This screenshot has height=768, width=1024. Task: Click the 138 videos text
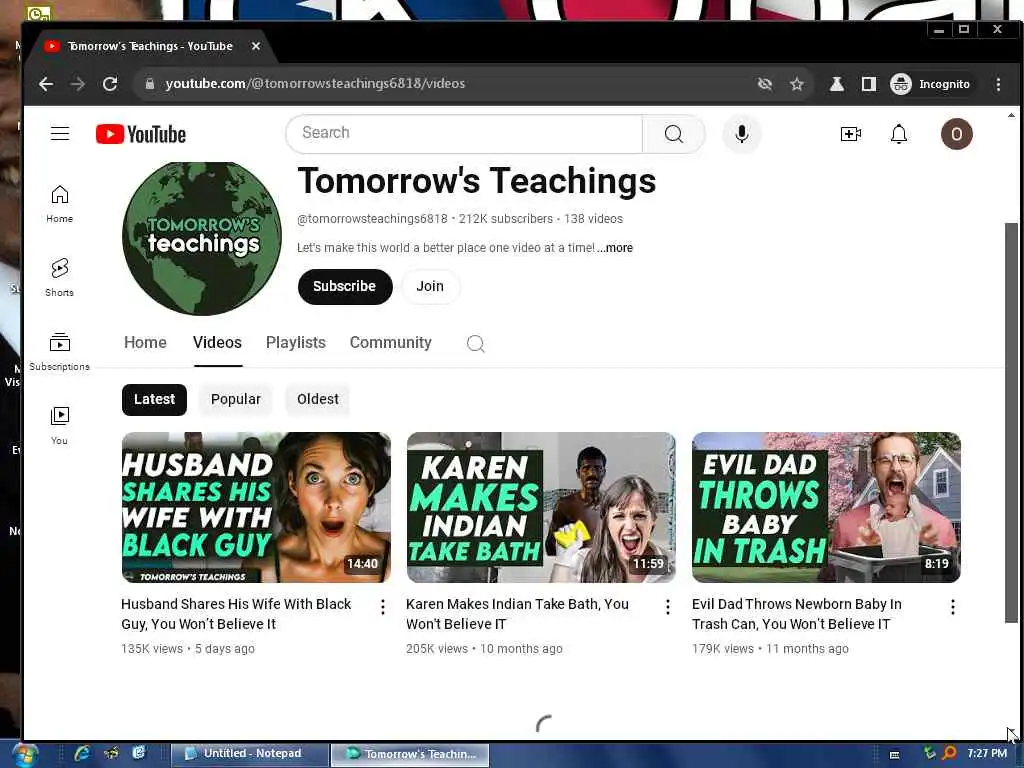593,219
